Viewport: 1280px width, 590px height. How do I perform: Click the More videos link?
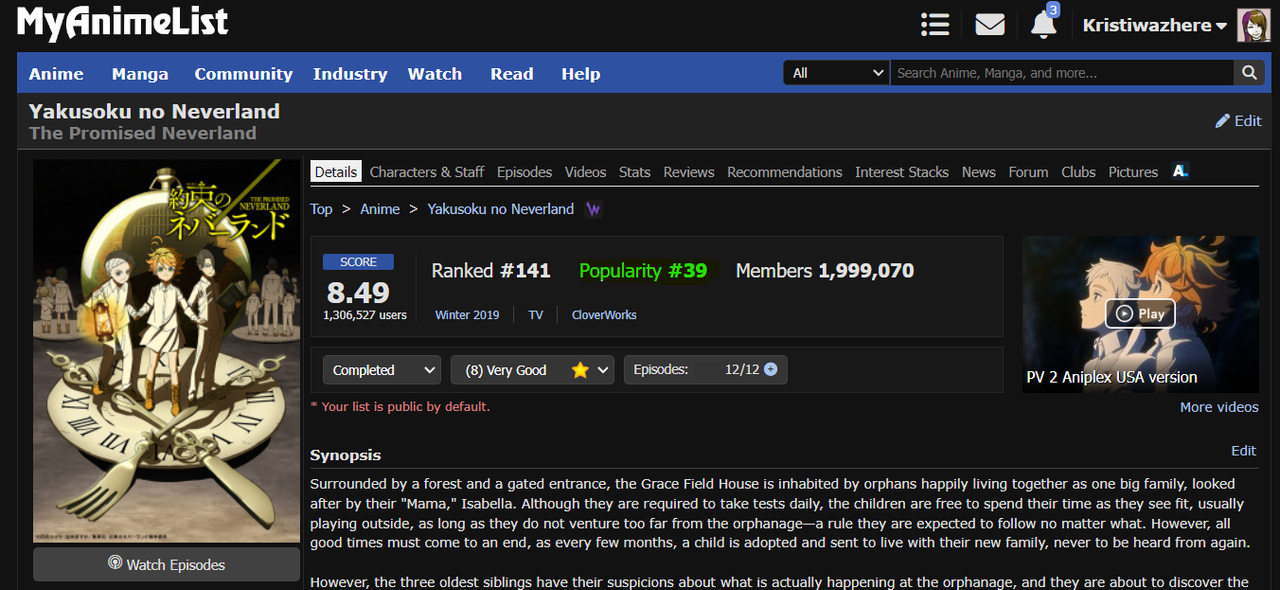pos(1219,407)
